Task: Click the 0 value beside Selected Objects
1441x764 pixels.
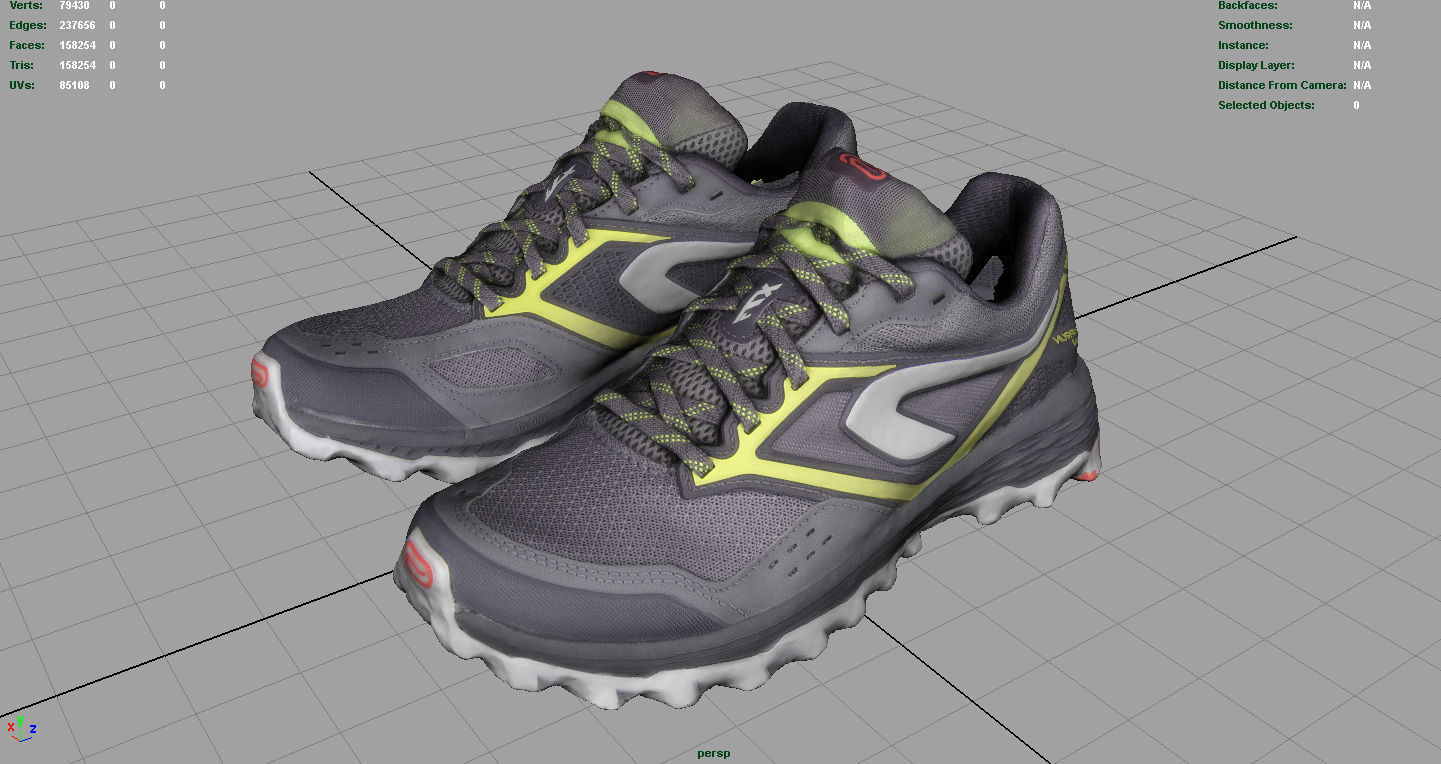Action: (x=1356, y=105)
